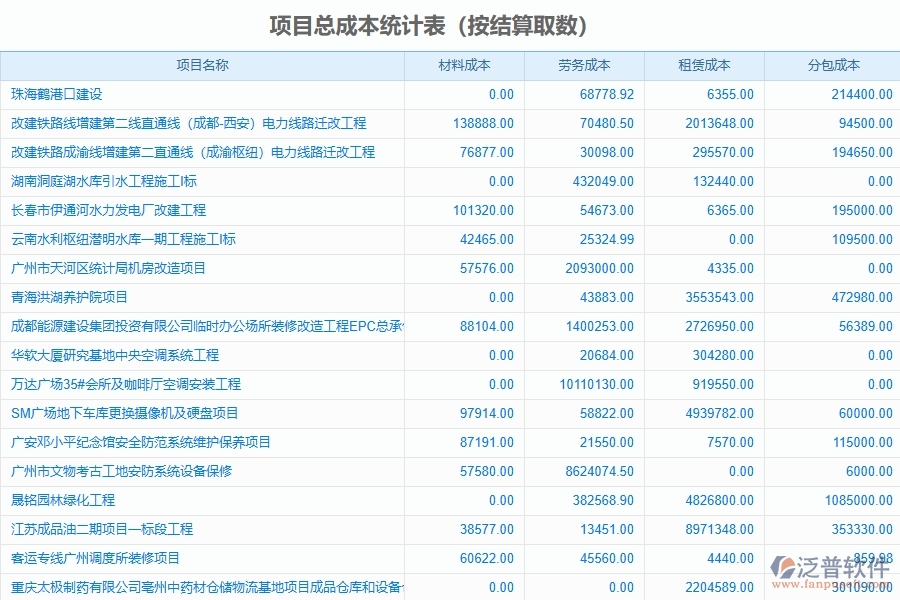Sort by the 材料成本 column header
This screenshot has width=900, height=600.
[466, 65]
